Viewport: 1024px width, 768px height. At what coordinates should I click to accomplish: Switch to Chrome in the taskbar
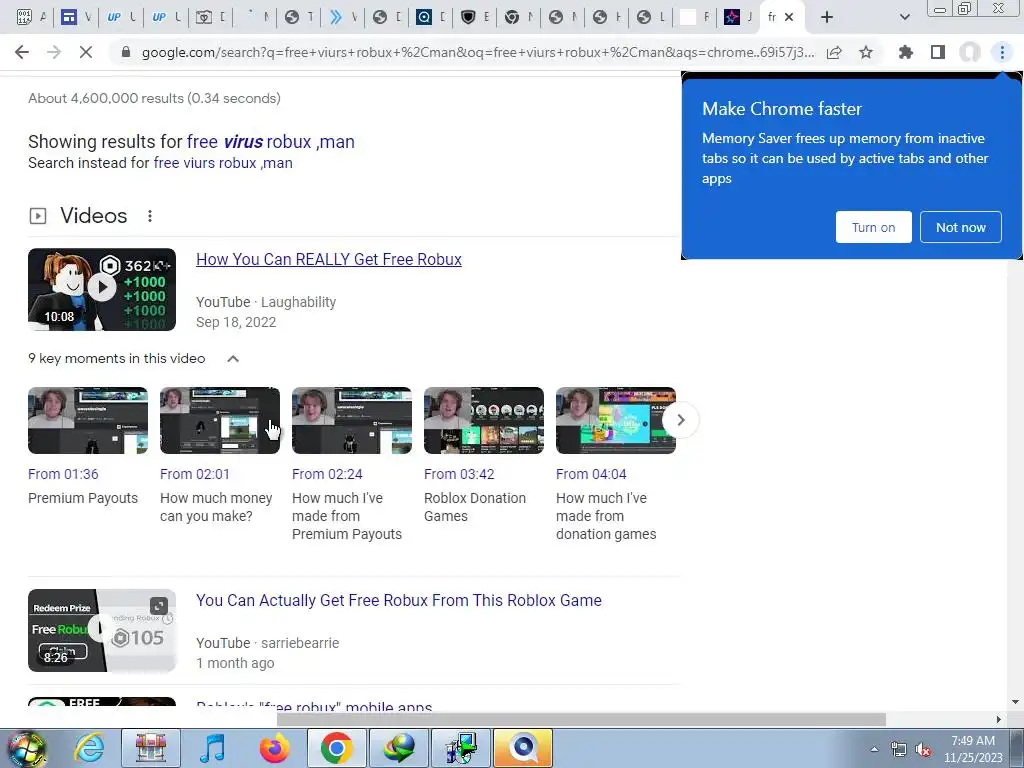point(336,748)
